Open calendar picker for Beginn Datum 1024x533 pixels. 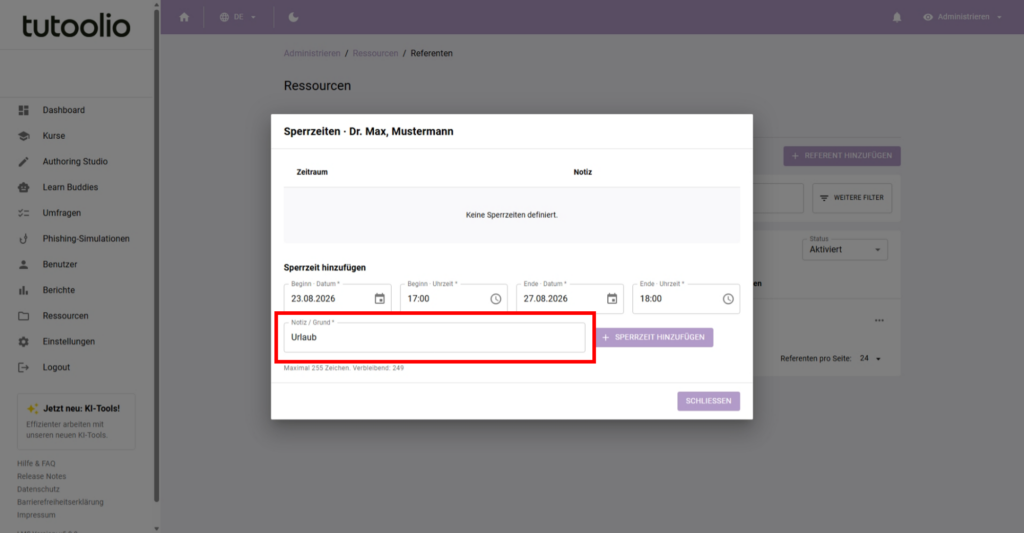[x=379, y=299]
